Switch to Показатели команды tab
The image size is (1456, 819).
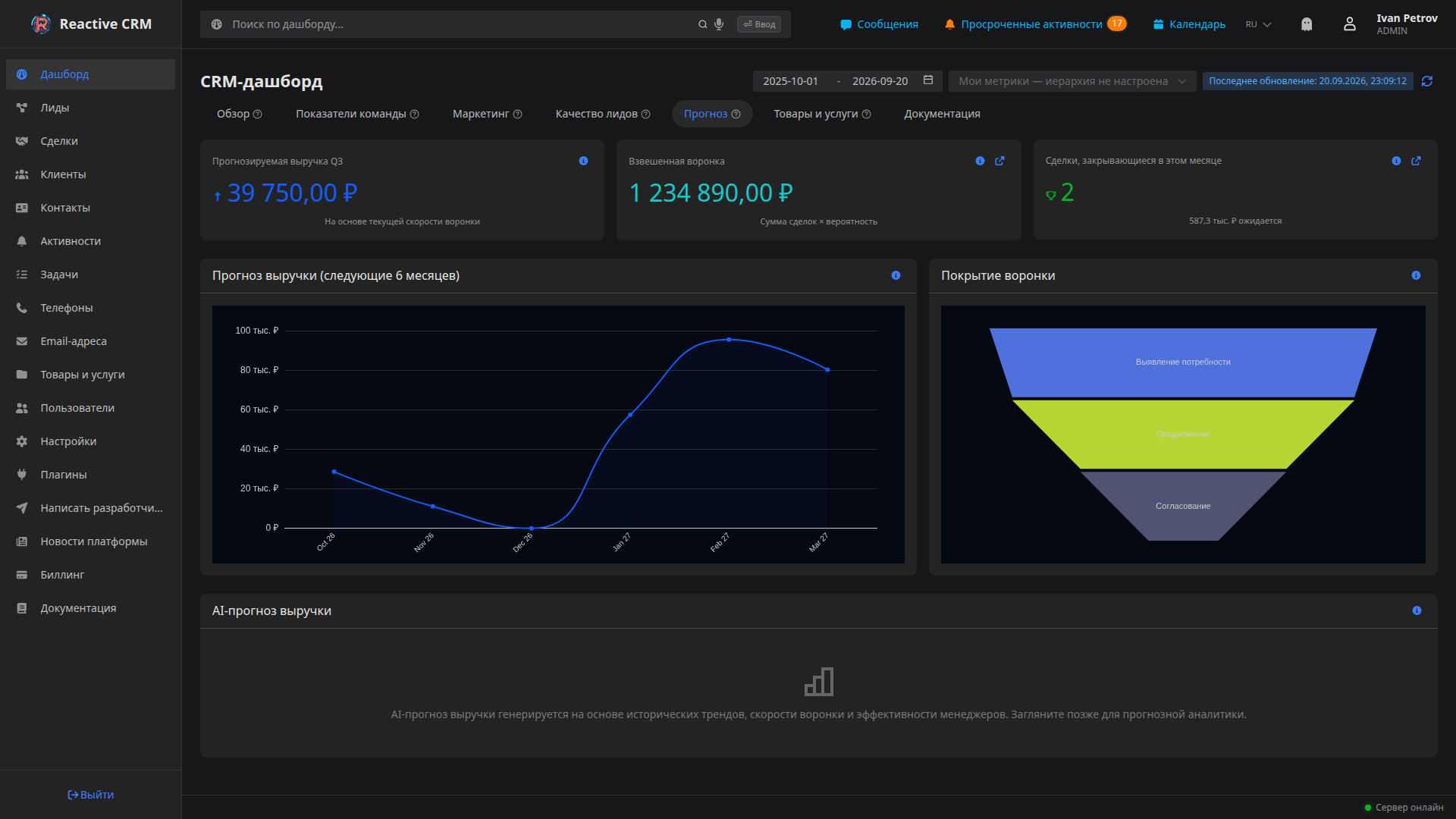(x=357, y=114)
